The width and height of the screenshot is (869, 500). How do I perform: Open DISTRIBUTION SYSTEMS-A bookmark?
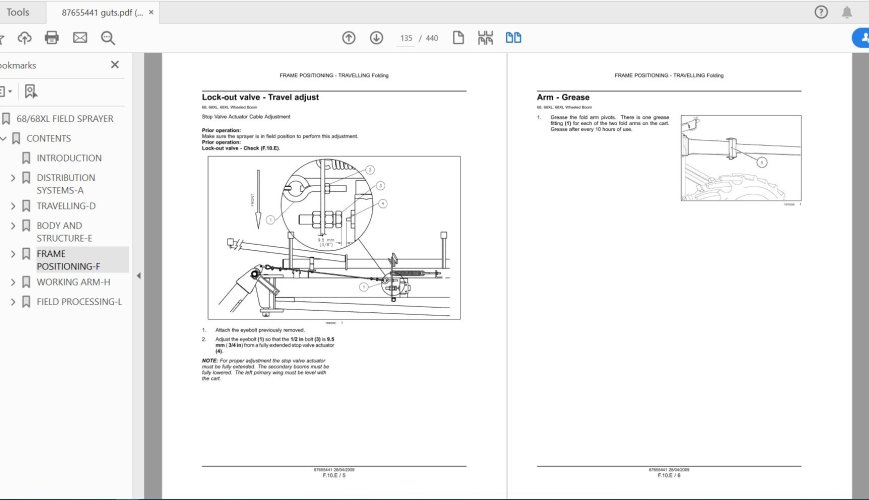66,184
